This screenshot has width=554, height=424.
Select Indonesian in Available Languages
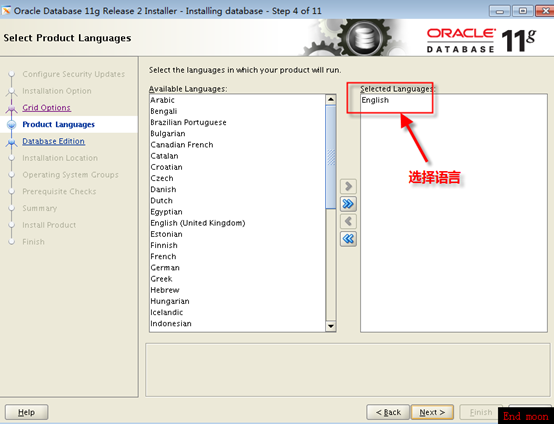tap(237, 324)
